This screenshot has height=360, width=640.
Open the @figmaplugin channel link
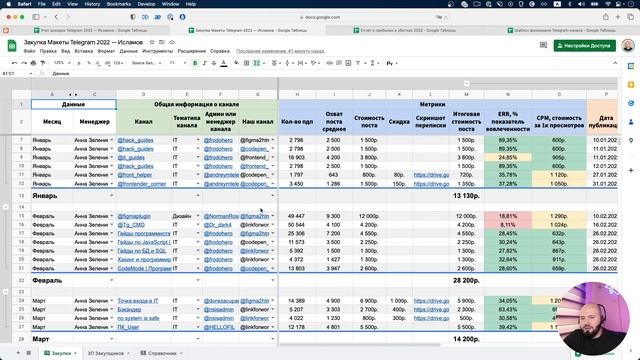(x=134, y=216)
